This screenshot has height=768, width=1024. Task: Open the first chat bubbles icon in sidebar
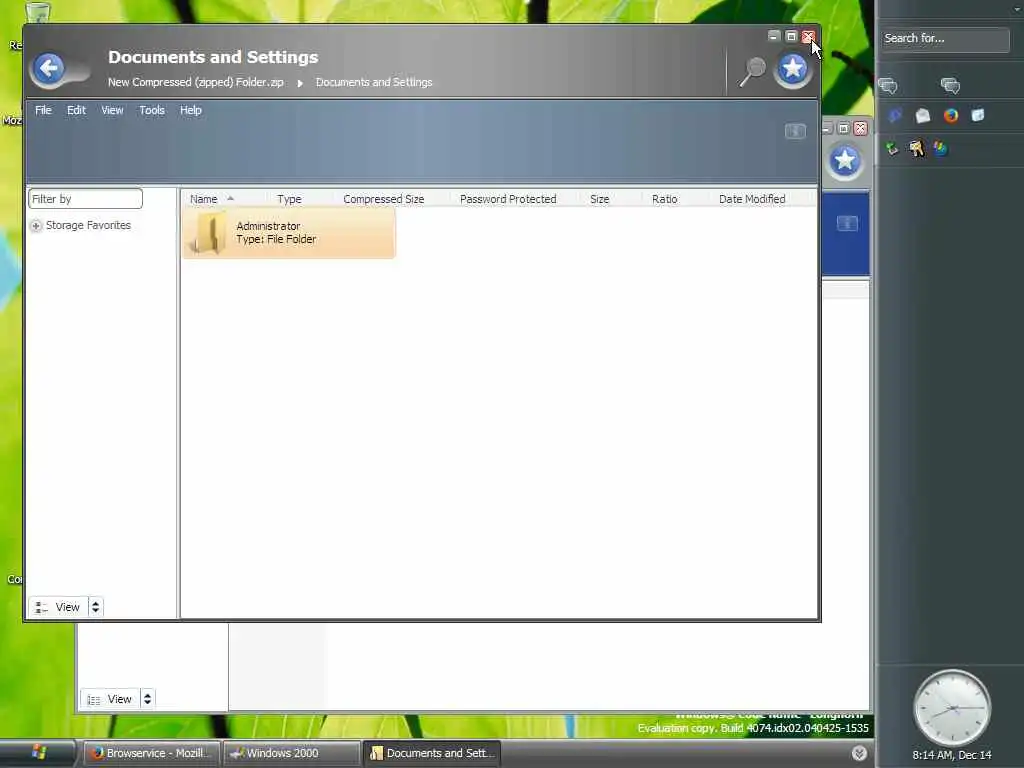pyautogui.click(x=888, y=86)
